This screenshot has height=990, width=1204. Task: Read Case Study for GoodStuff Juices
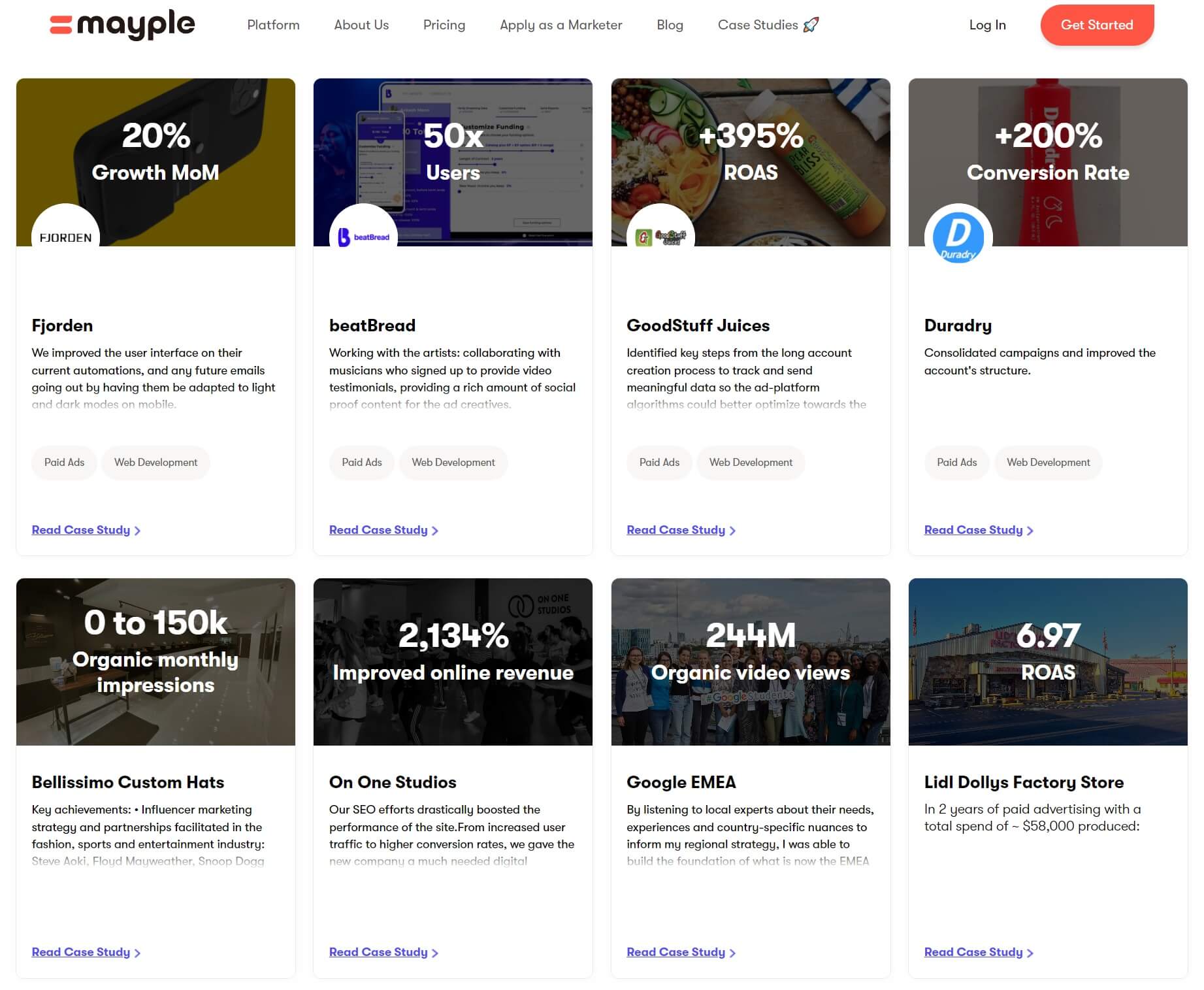pos(675,530)
